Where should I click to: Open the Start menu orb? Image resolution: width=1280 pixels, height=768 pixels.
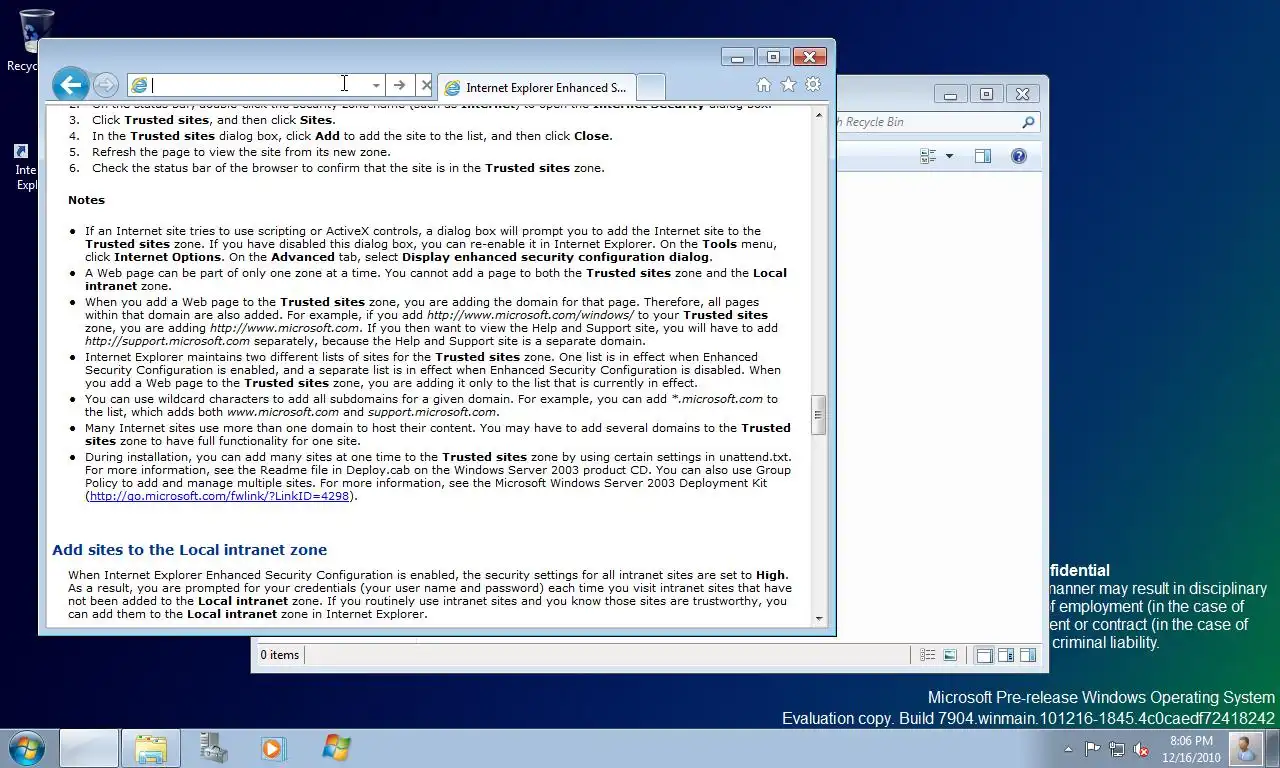pyautogui.click(x=26, y=748)
